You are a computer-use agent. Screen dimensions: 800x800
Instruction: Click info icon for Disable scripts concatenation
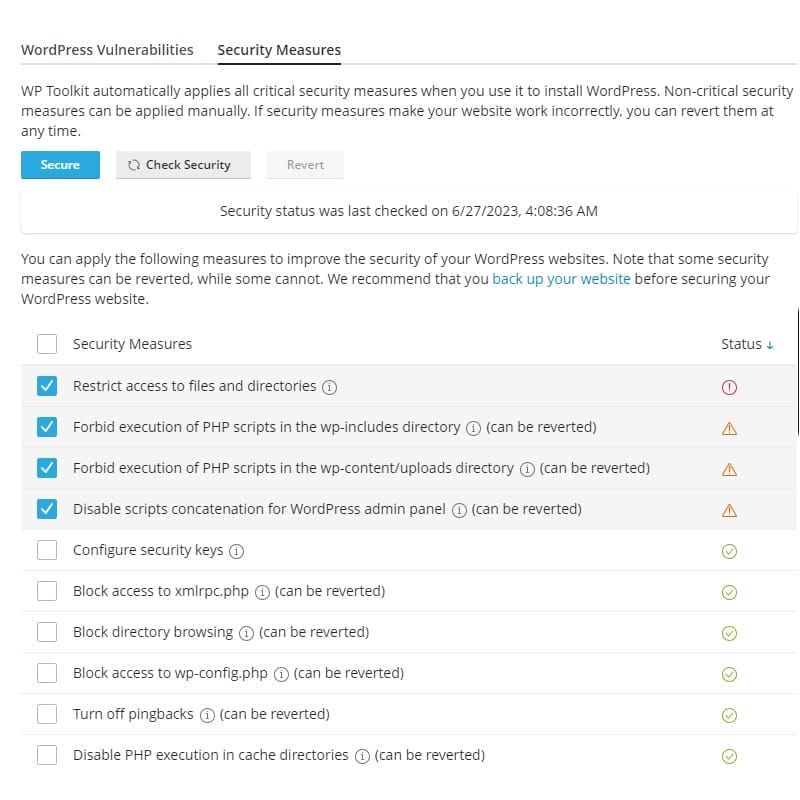click(459, 510)
